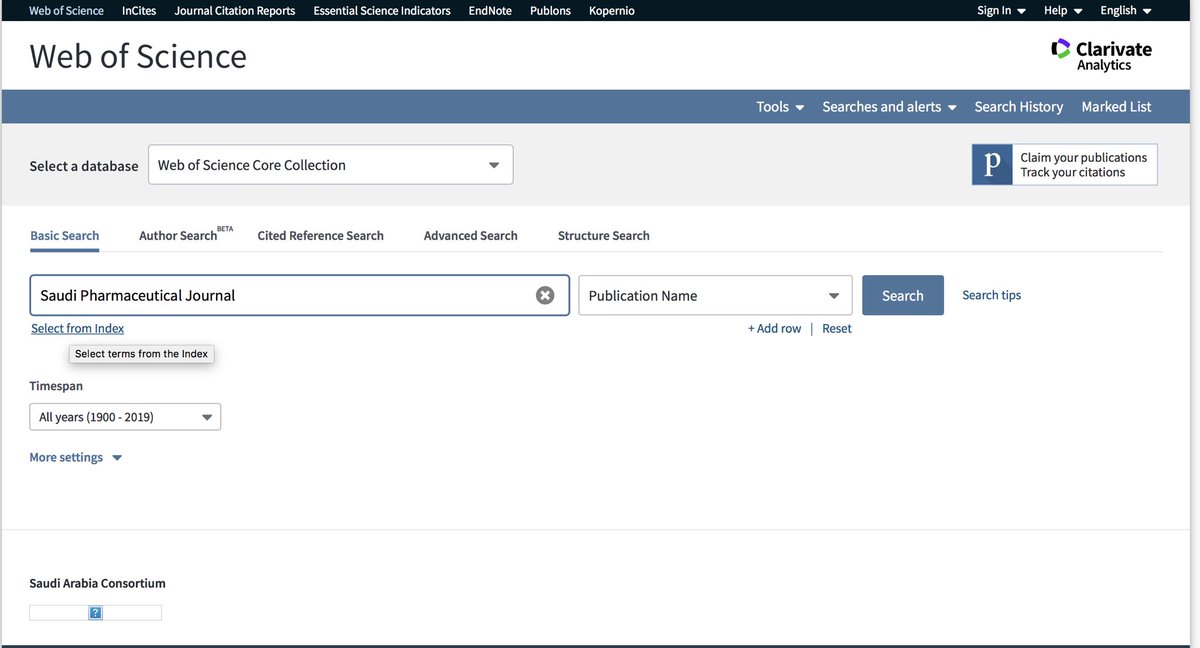The image size is (1200, 648).
Task: Click the P publications icon
Action: tap(992, 165)
